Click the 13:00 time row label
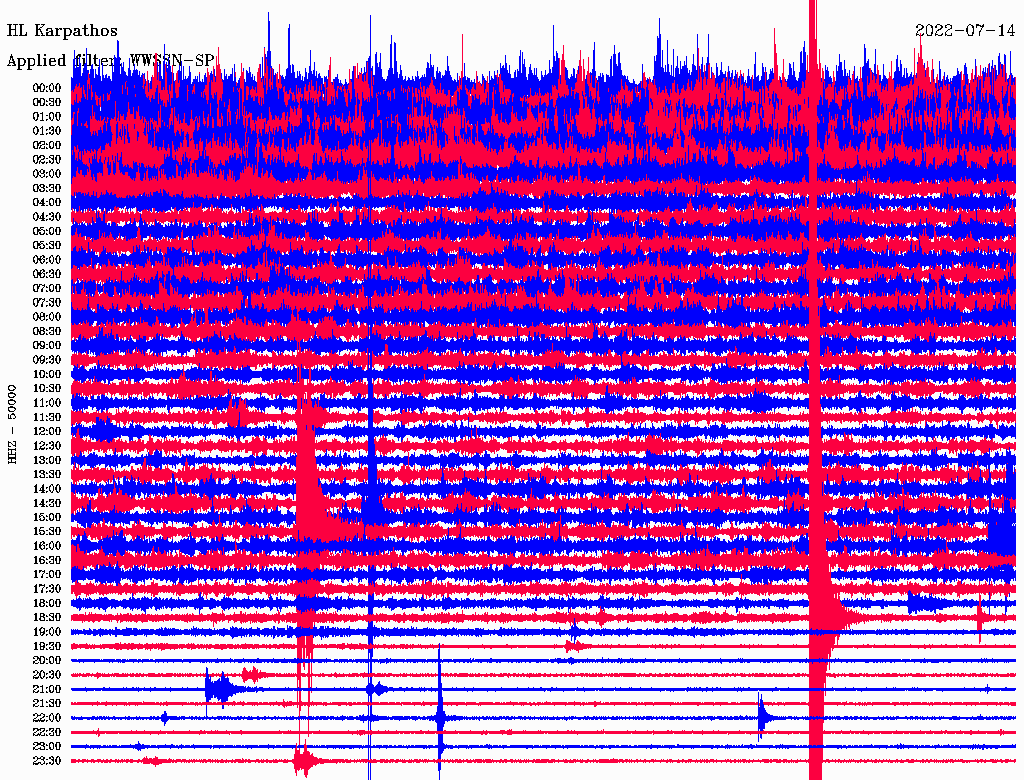This screenshot has width=1024, height=780. (47, 461)
